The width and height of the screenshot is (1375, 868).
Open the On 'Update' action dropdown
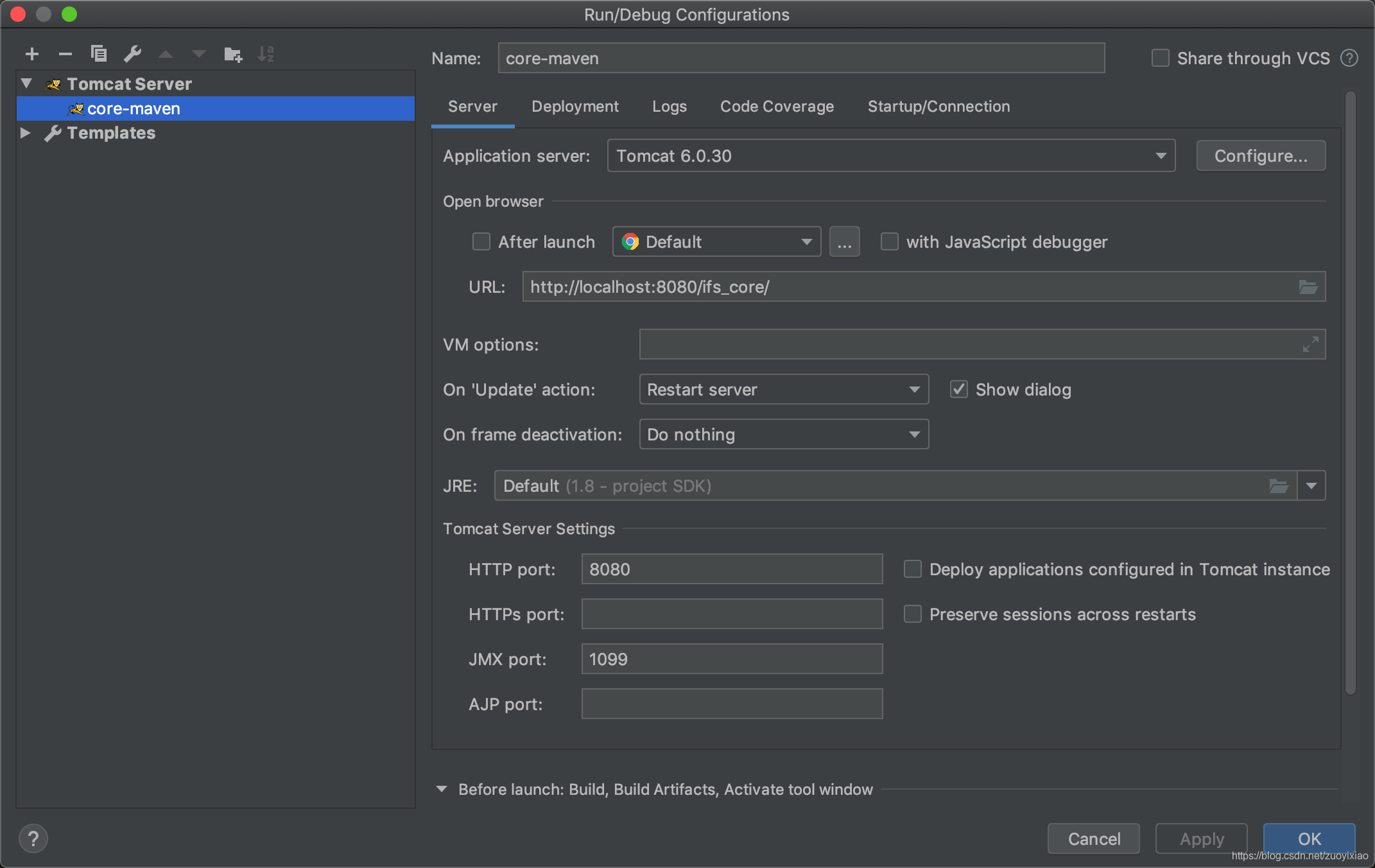click(x=783, y=390)
